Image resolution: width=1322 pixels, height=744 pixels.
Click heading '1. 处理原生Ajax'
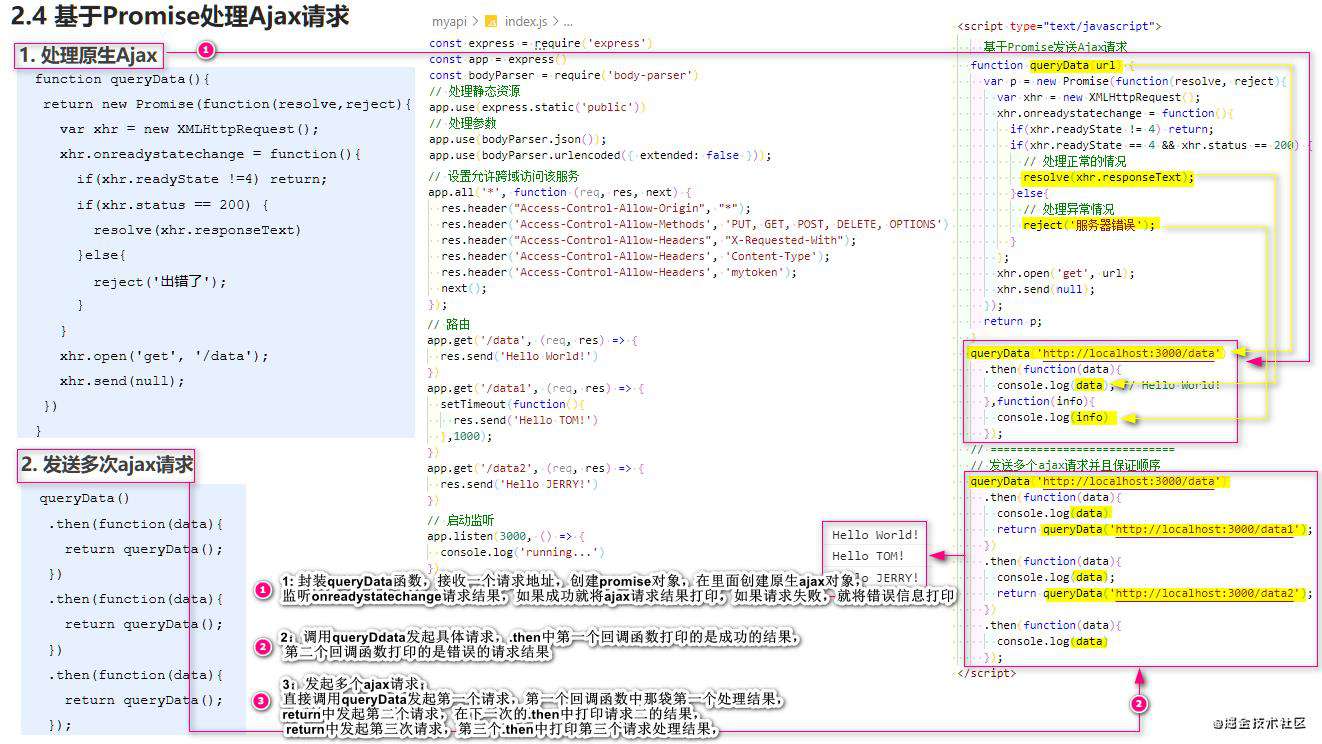[90, 56]
